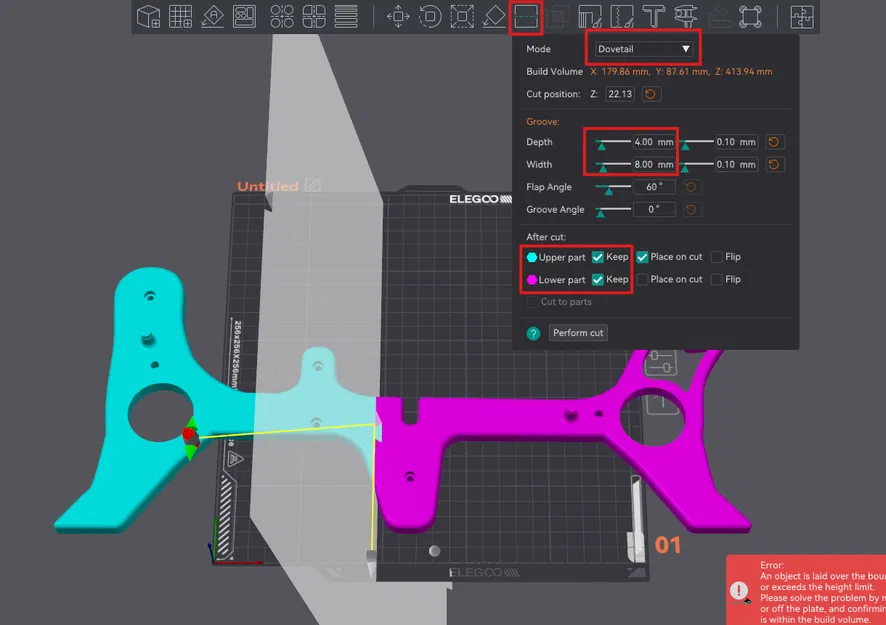Open the Seam painting tool
Viewport: 886px width, 625px height.
point(622,16)
